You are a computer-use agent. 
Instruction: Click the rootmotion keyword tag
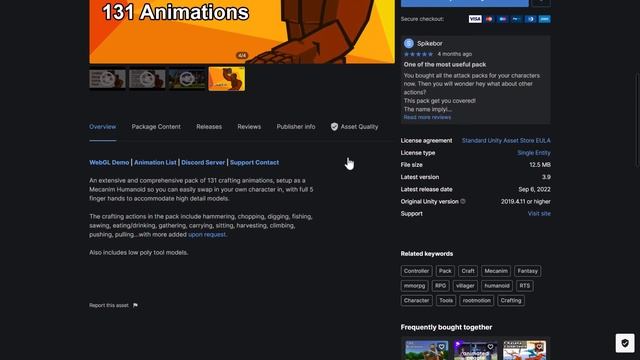click(477, 300)
